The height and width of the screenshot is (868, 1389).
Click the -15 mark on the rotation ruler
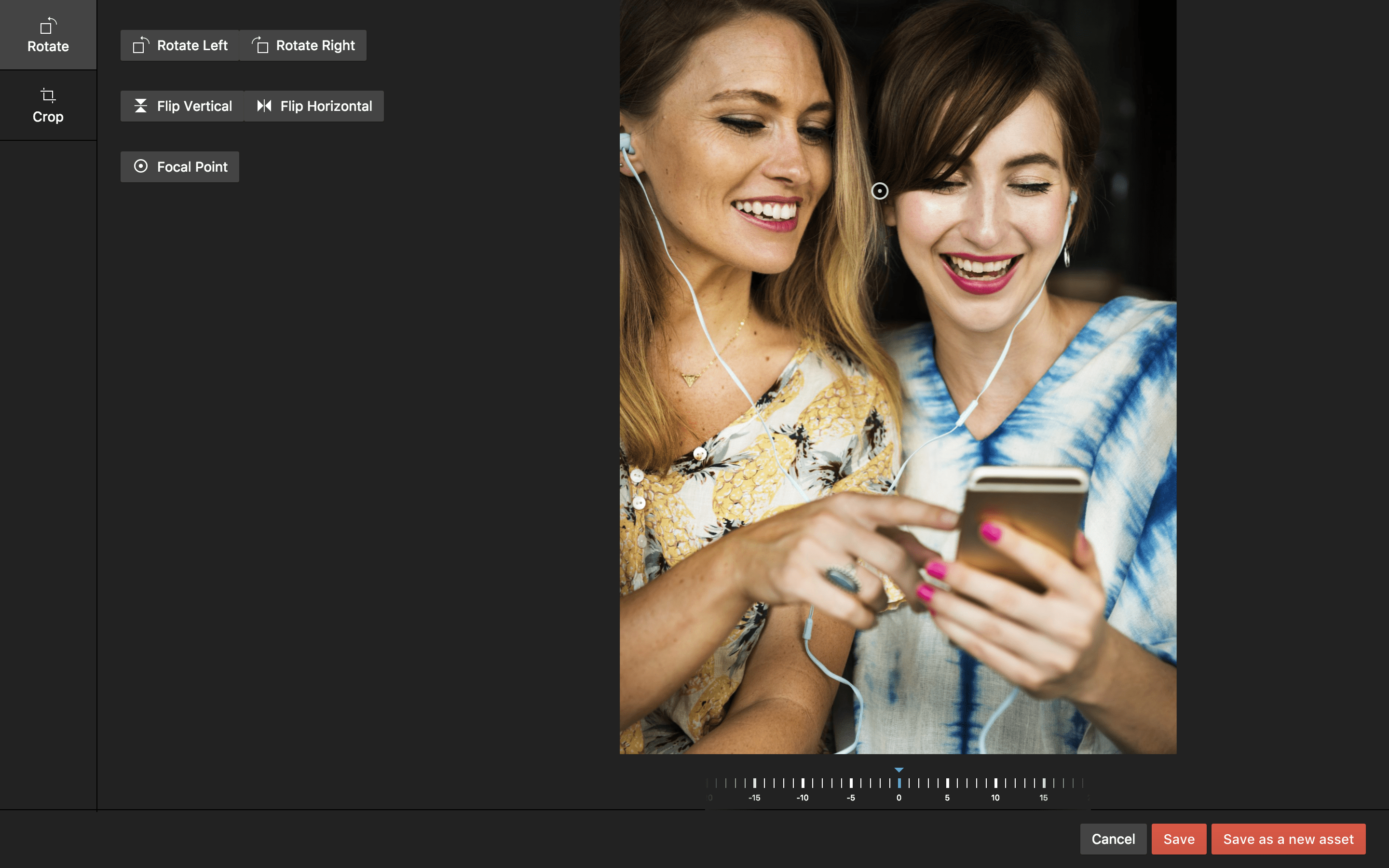[x=754, y=783]
